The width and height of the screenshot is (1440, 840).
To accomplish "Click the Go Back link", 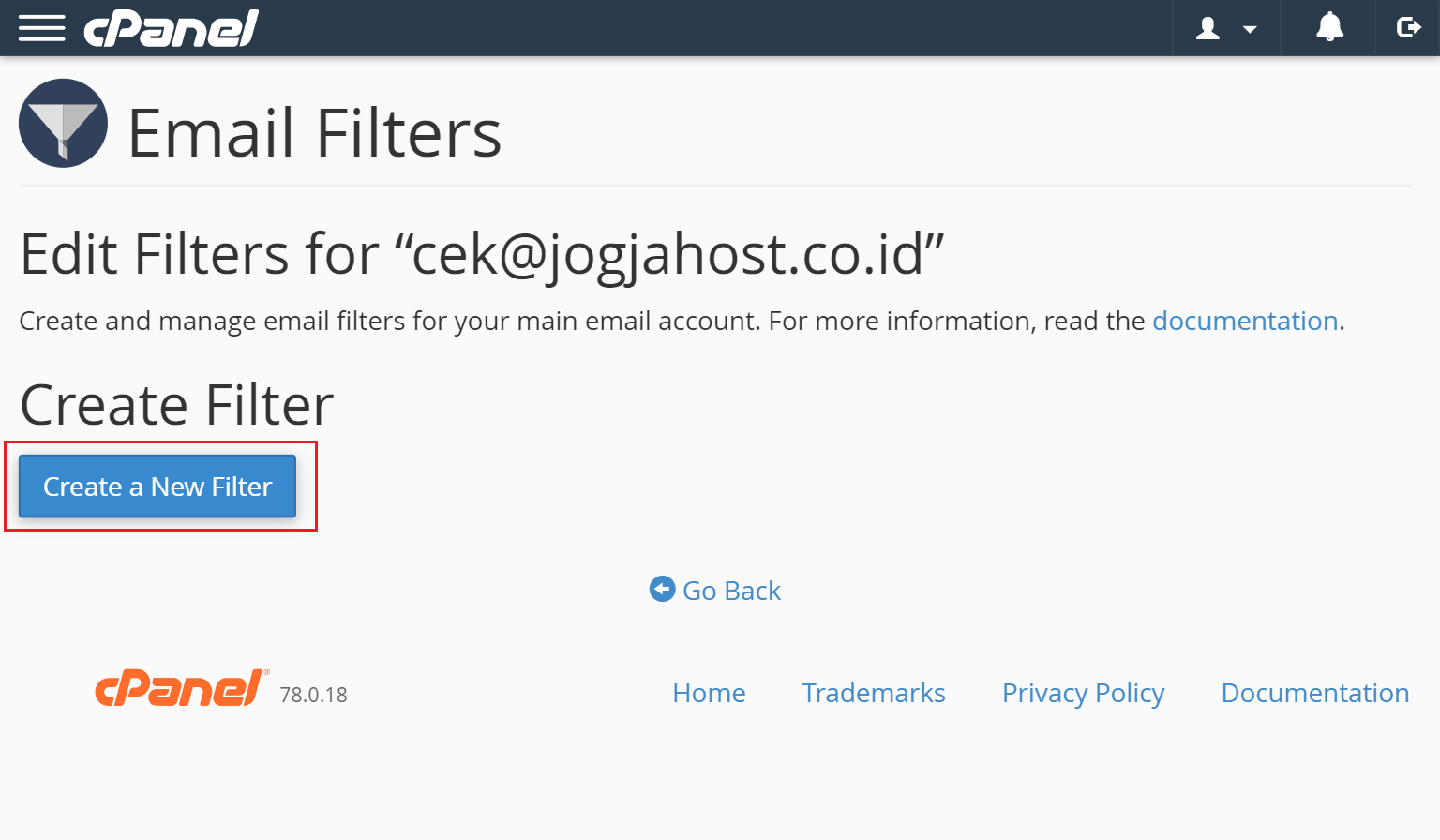I will [732, 591].
